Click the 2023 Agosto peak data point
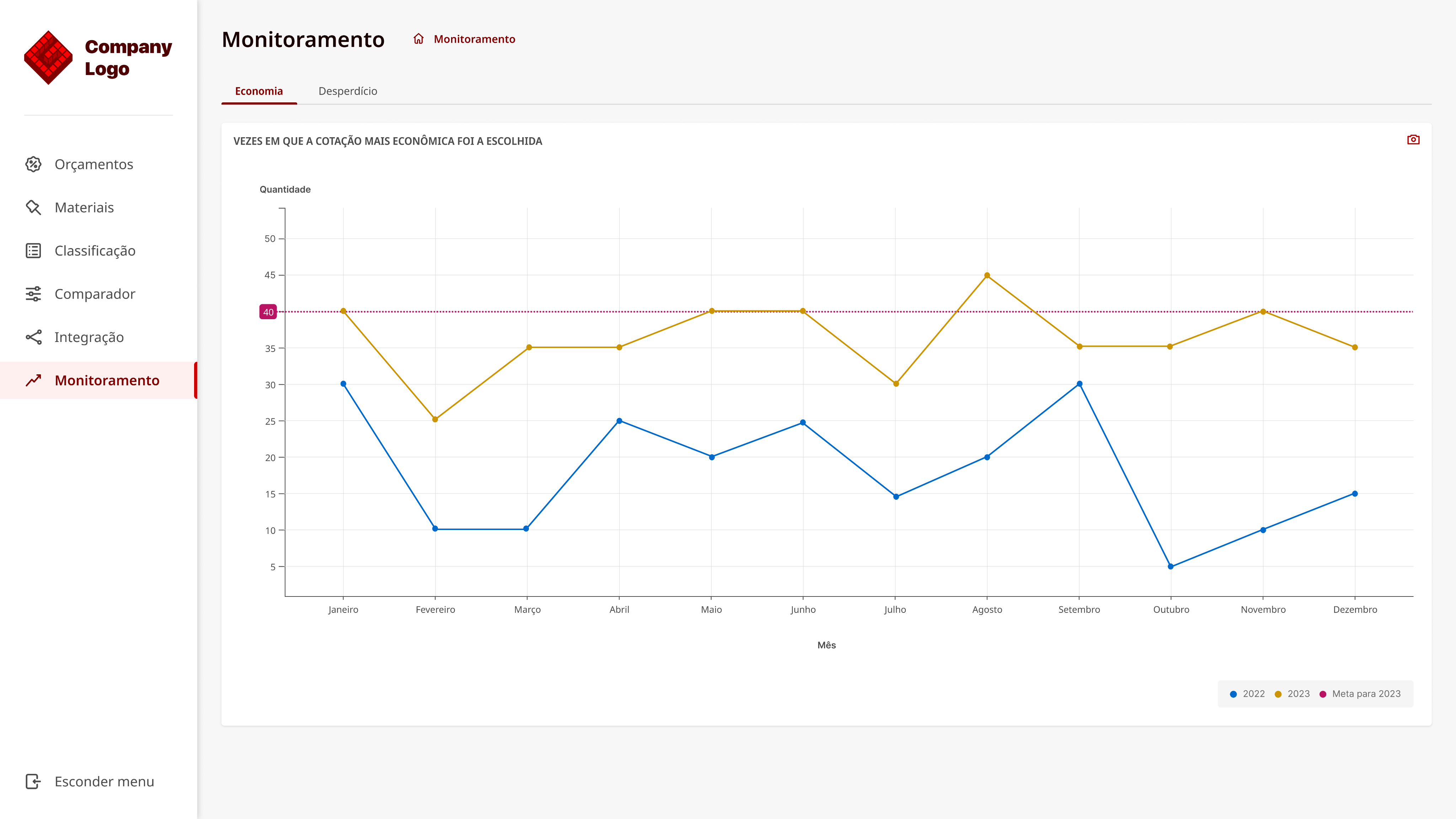The width and height of the screenshot is (1456, 819). (987, 276)
